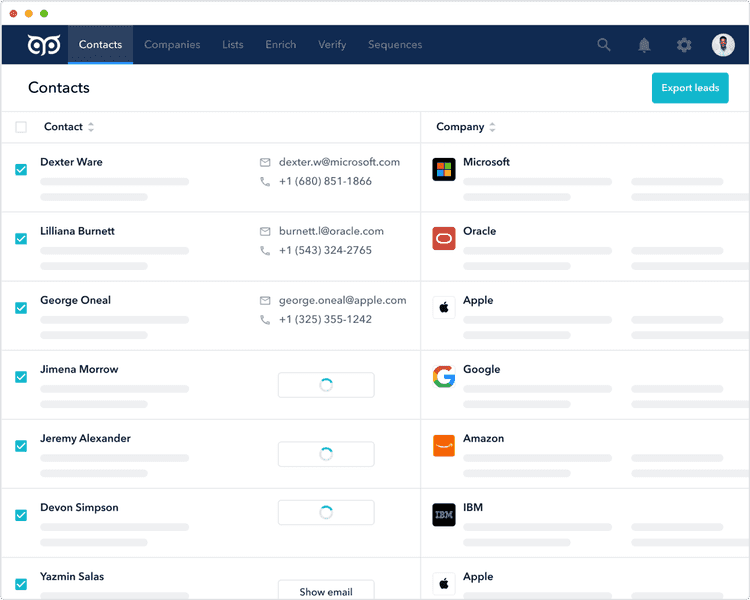Open the Sequences tab

coord(395,44)
